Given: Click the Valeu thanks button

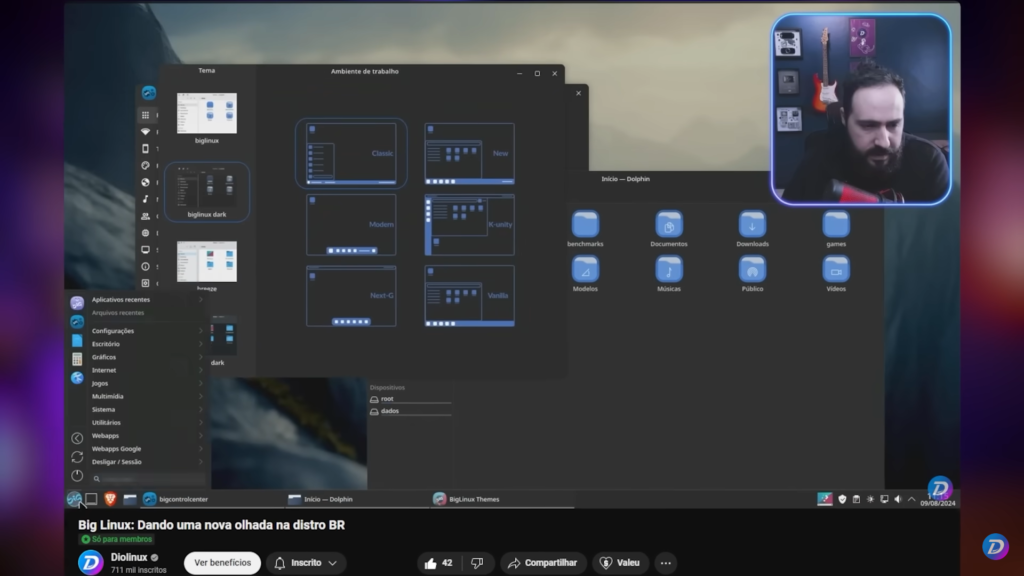Looking at the screenshot, I should [620, 563].
